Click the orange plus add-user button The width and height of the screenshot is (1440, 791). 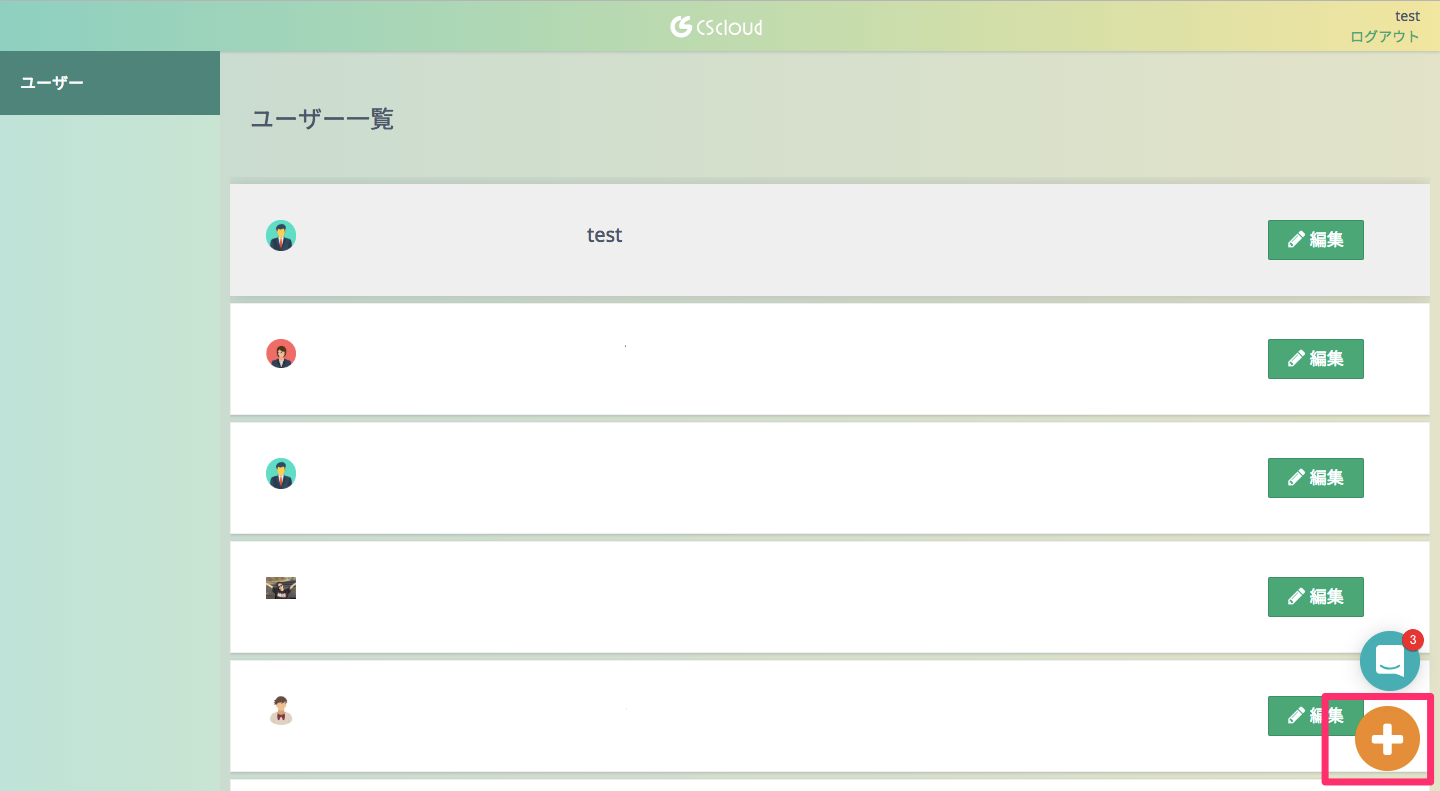coord(1387,740)
